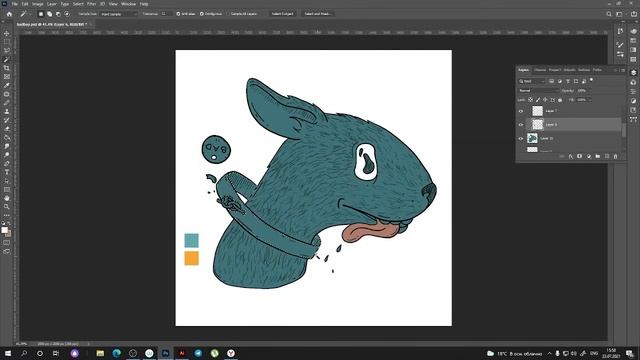
Task: Open the Image menu
Action: [x=38, y=4]
